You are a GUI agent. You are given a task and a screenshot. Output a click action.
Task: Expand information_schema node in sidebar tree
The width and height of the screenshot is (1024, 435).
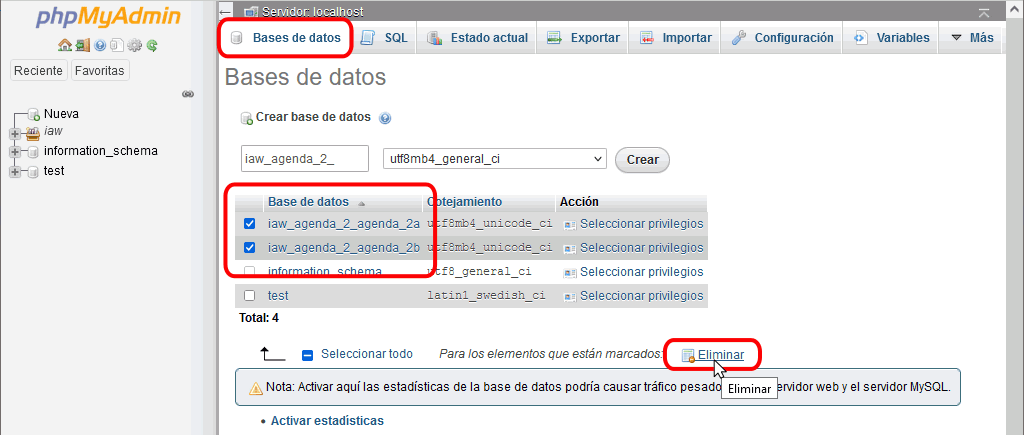16,152
